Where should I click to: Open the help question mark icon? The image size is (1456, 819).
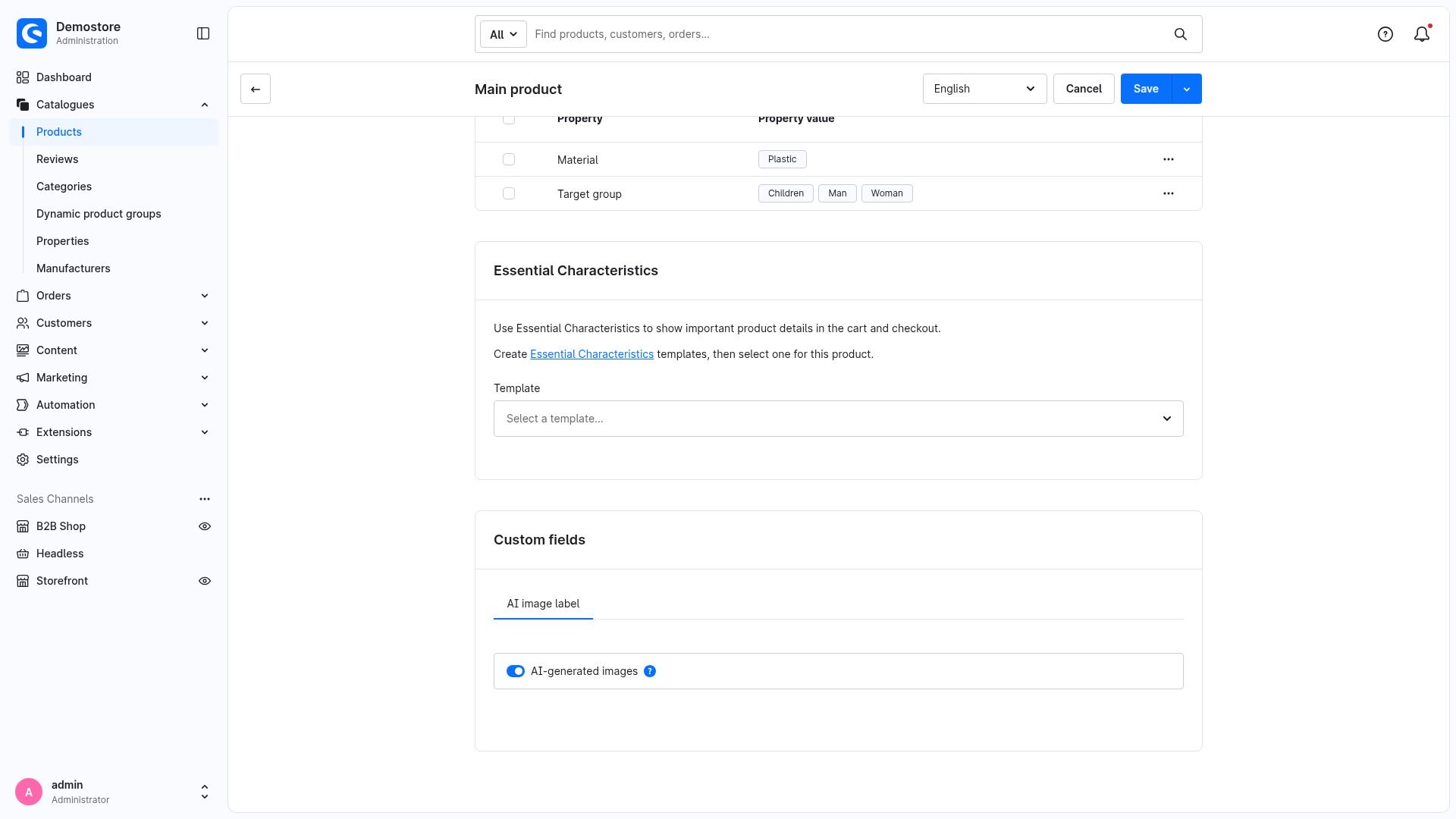click(x=1385, y=34)
